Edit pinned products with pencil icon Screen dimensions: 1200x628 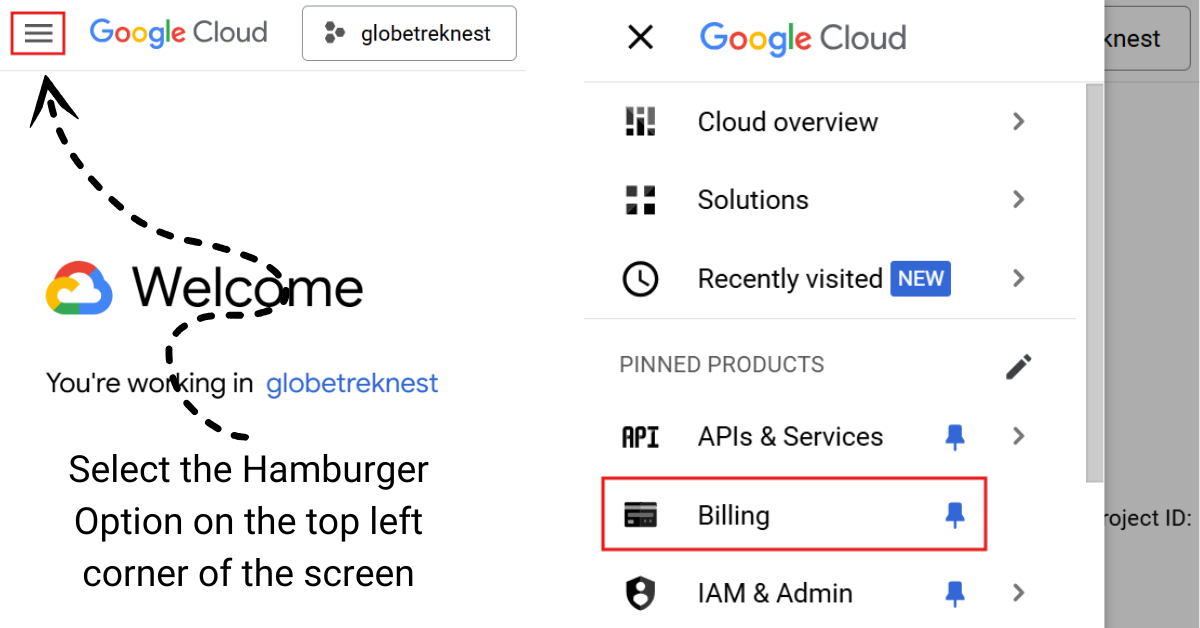click(x=1018, y=367)
